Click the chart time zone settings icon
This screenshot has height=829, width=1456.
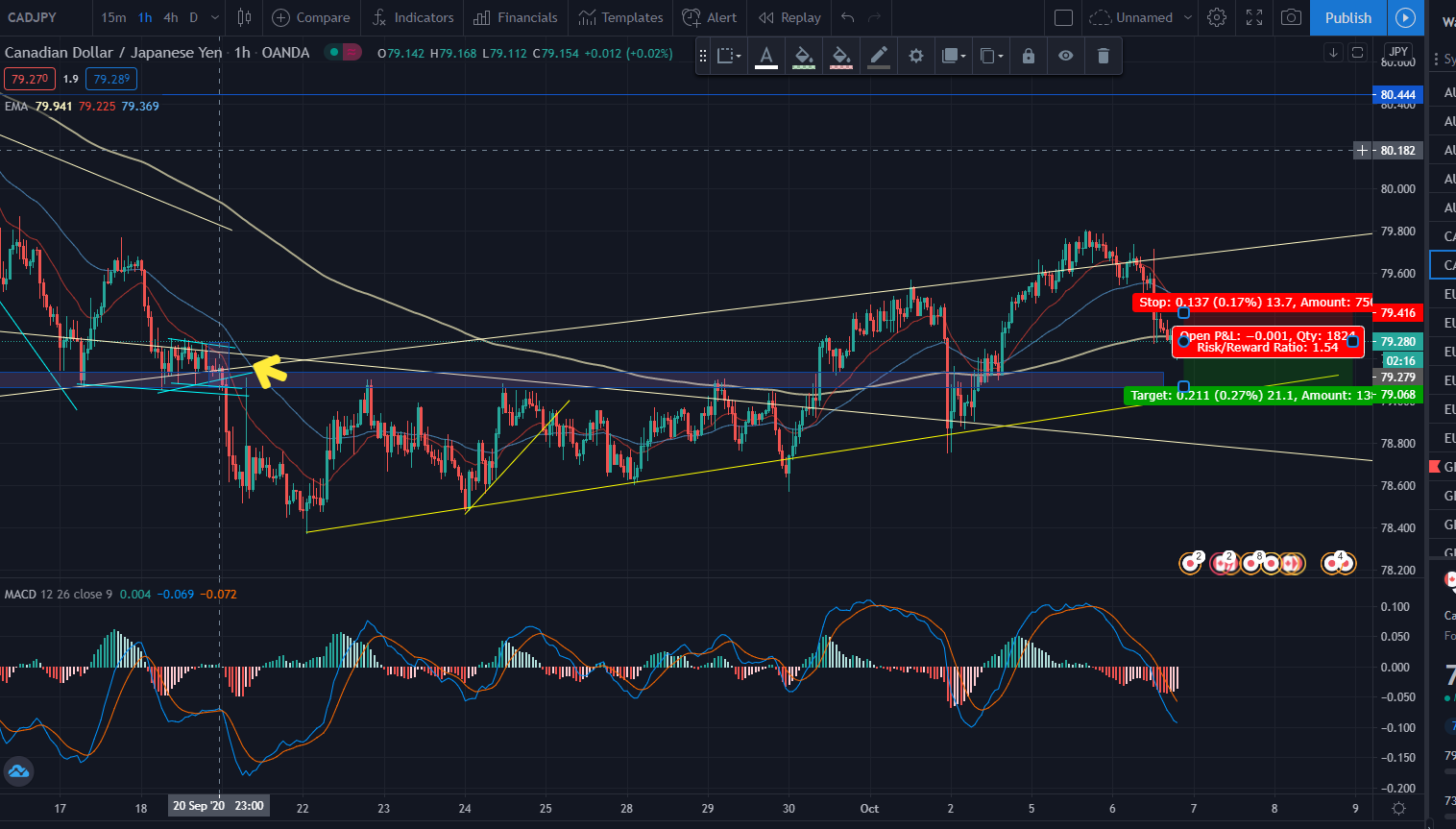1399,809
